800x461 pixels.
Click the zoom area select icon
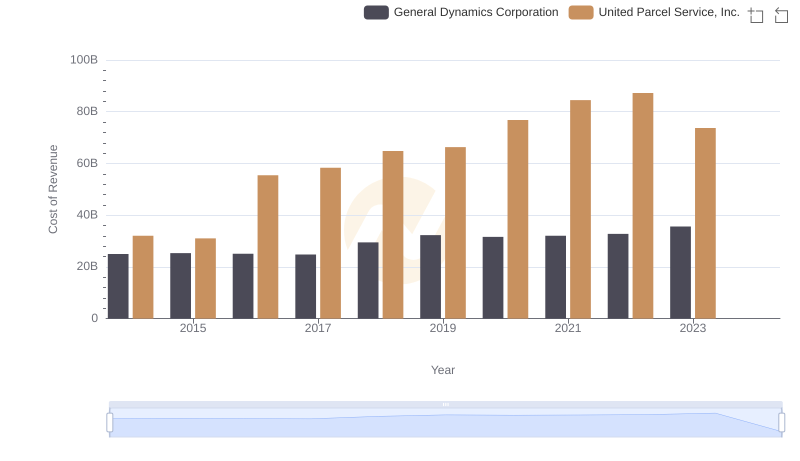pyautogui.click(x=756, y=15)
